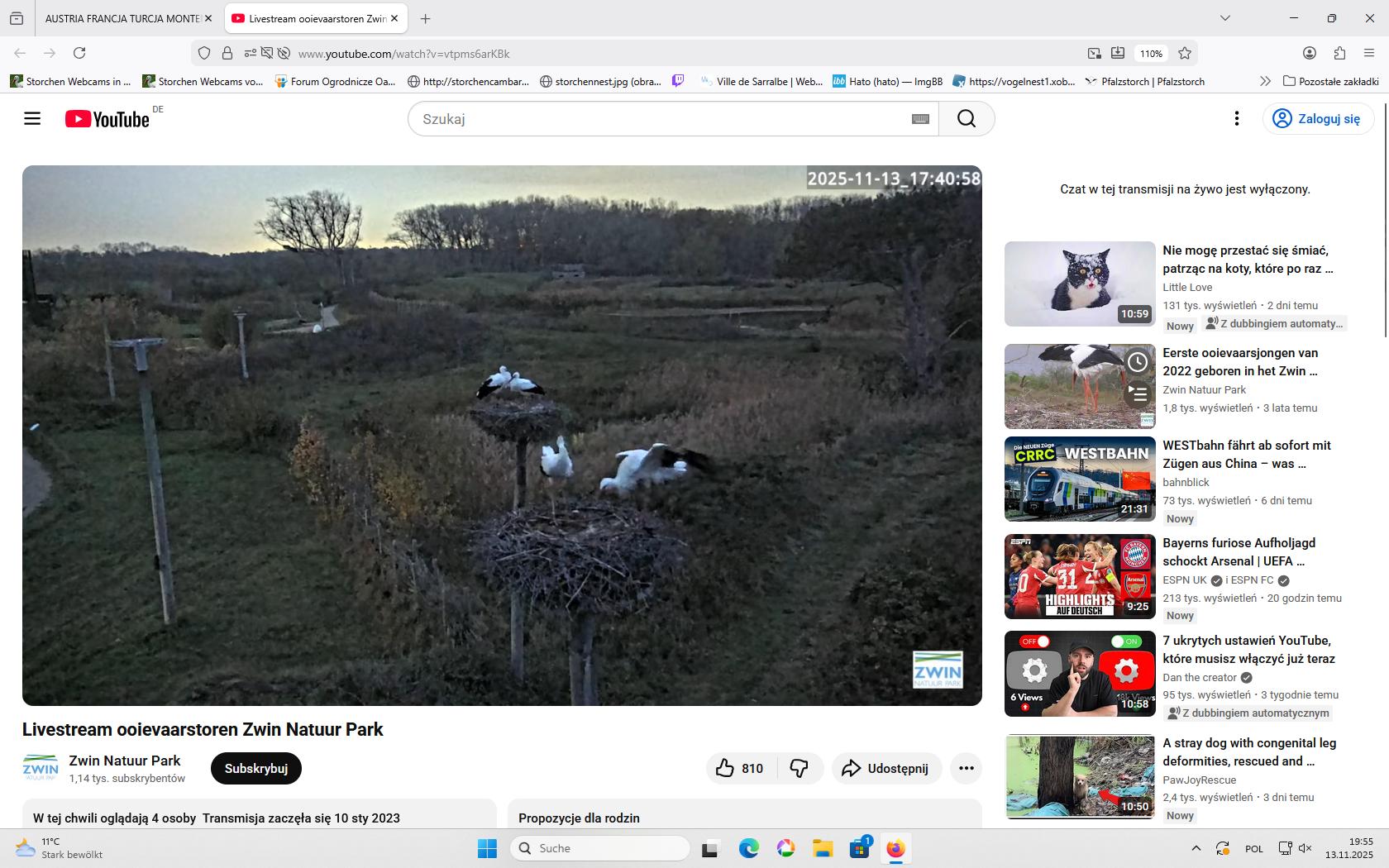The image size is (1389, 868).
Task: Open YouTube settings three-dot menu
Action: [x=1237, y=118]
